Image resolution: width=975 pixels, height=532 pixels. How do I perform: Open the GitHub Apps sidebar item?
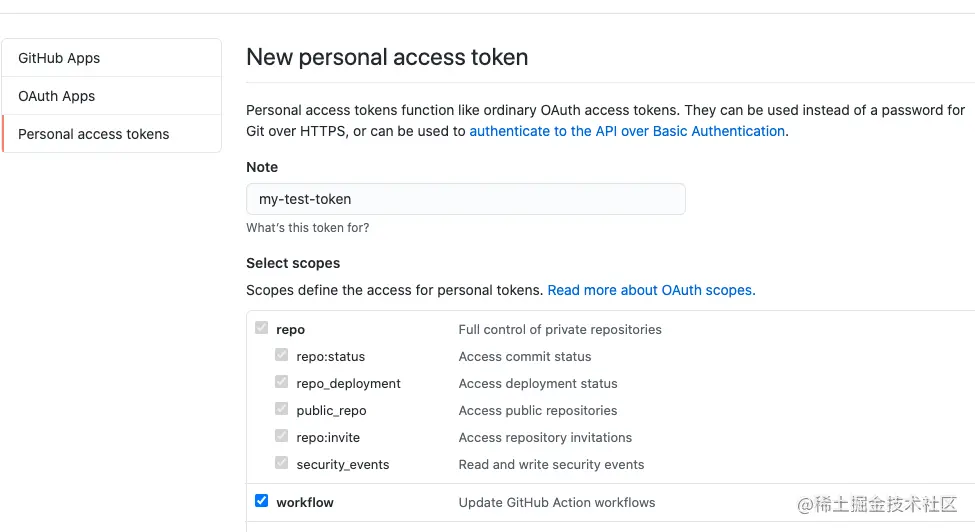(x=59, y=58)
